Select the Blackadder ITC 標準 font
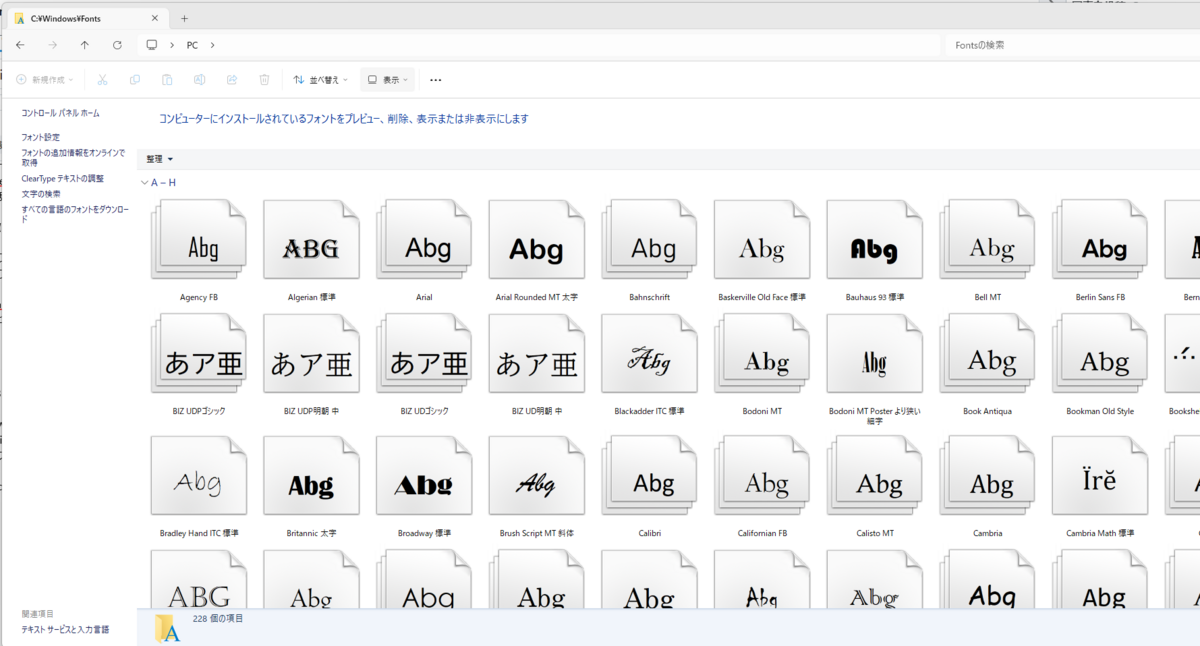 tap(650, 355)
